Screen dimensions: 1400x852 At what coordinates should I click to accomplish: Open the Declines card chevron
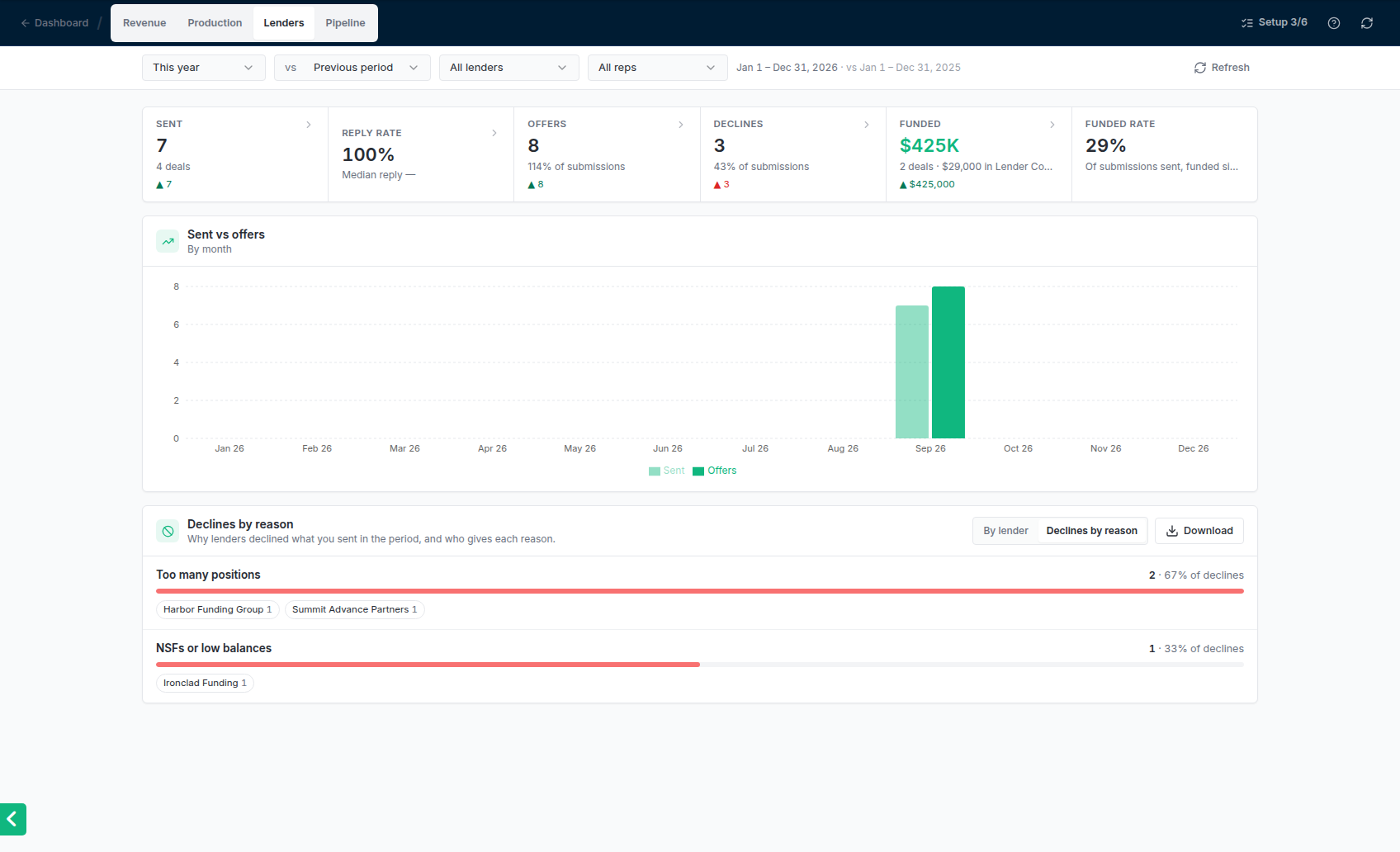867,125
